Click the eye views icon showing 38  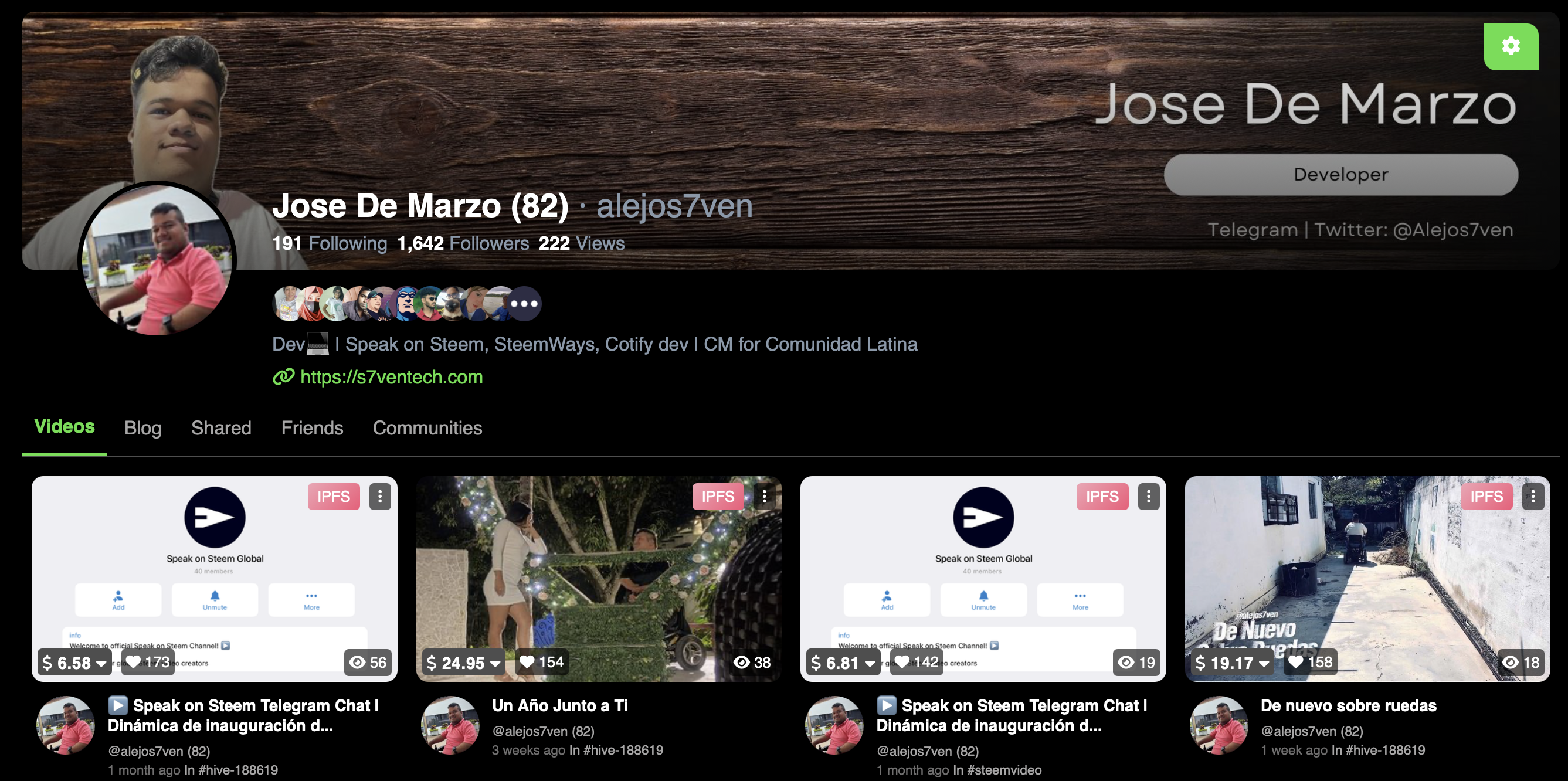(741, 663)
